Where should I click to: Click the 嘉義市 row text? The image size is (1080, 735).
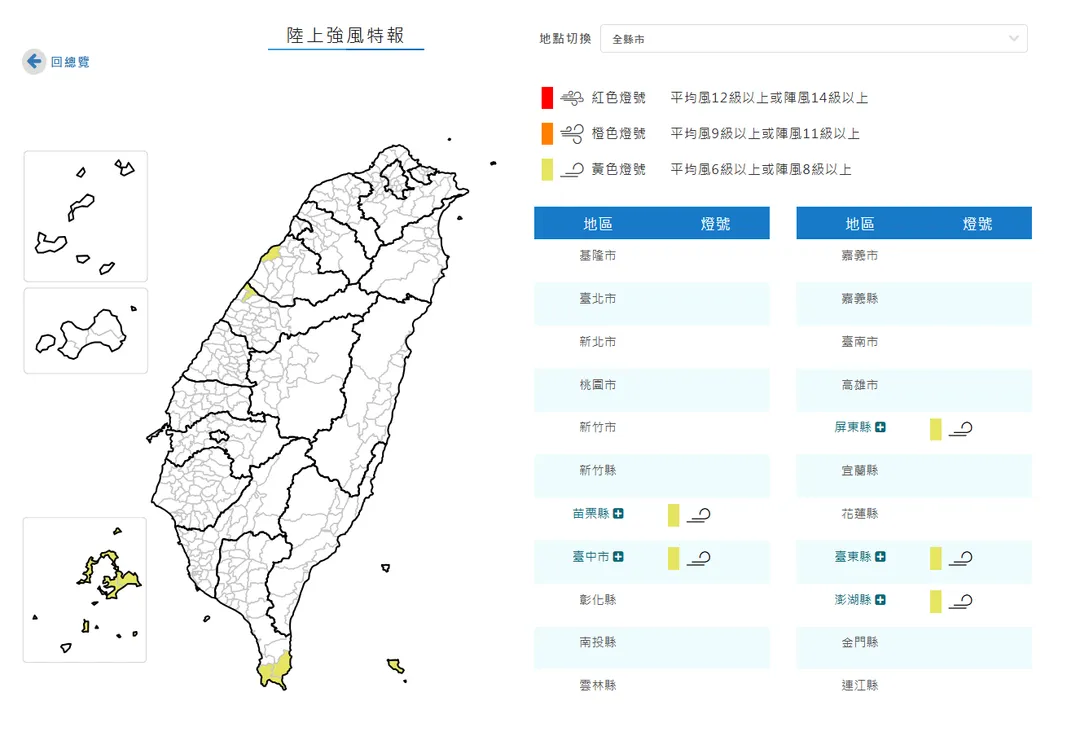pyautogui.click(x=860, y=256)
